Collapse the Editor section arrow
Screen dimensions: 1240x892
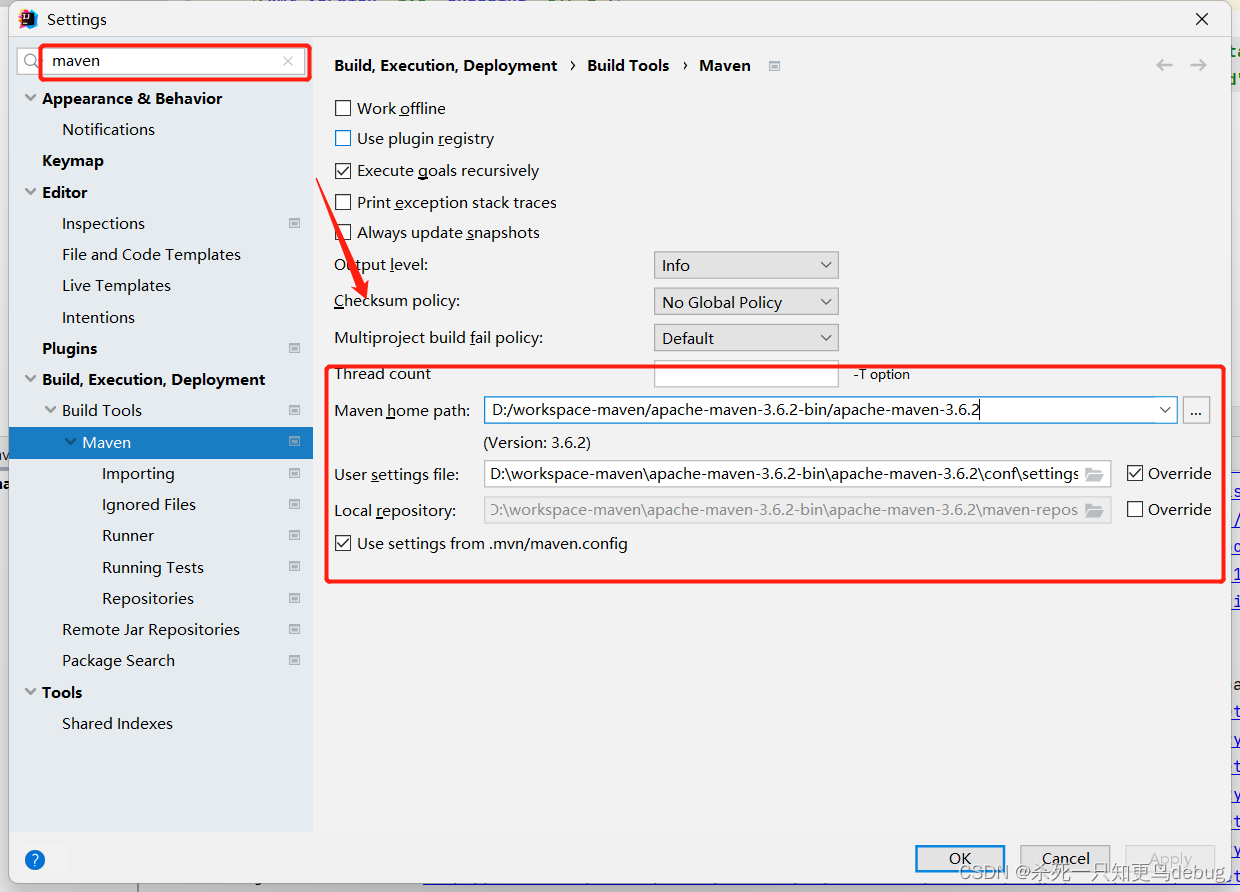coord(30,192)
